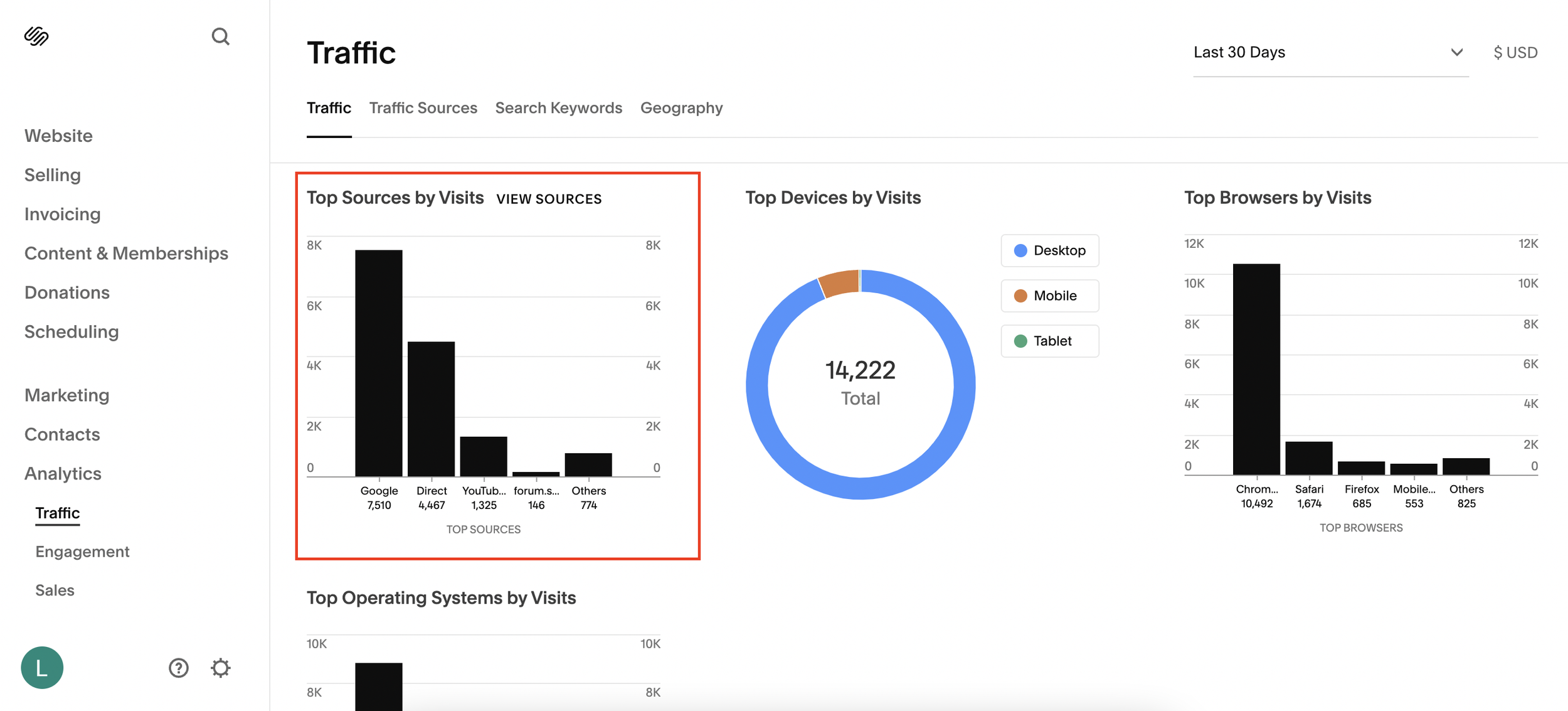The image size is (1568, 711).
Task: Click the date range chevron arrow
Action: tap(1456, 53)
